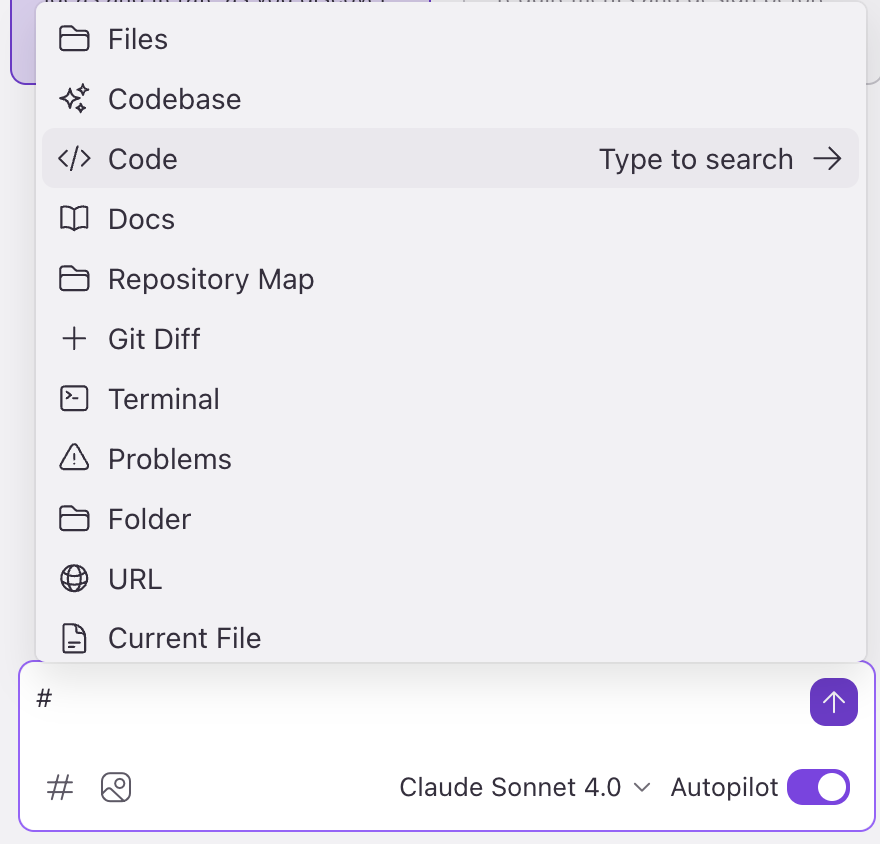880x844 pixels.
Task: Click the Autopilot label text
Action: tap(724, 787)
